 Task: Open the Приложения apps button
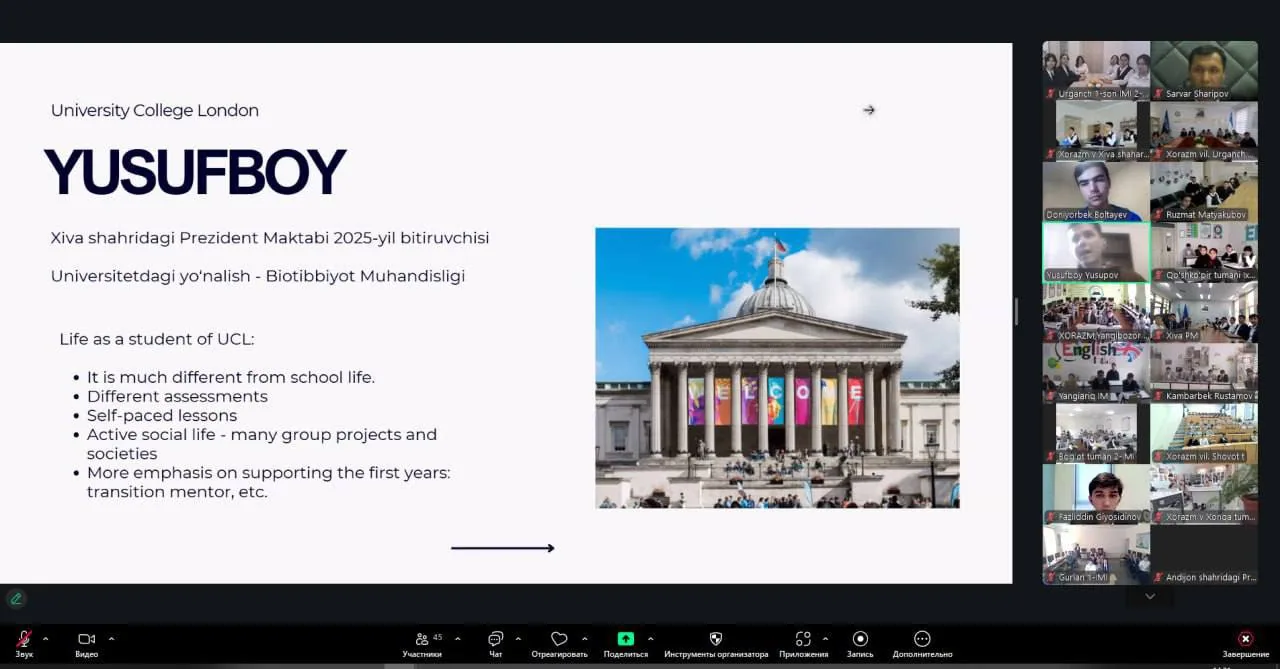click(803, 643)
